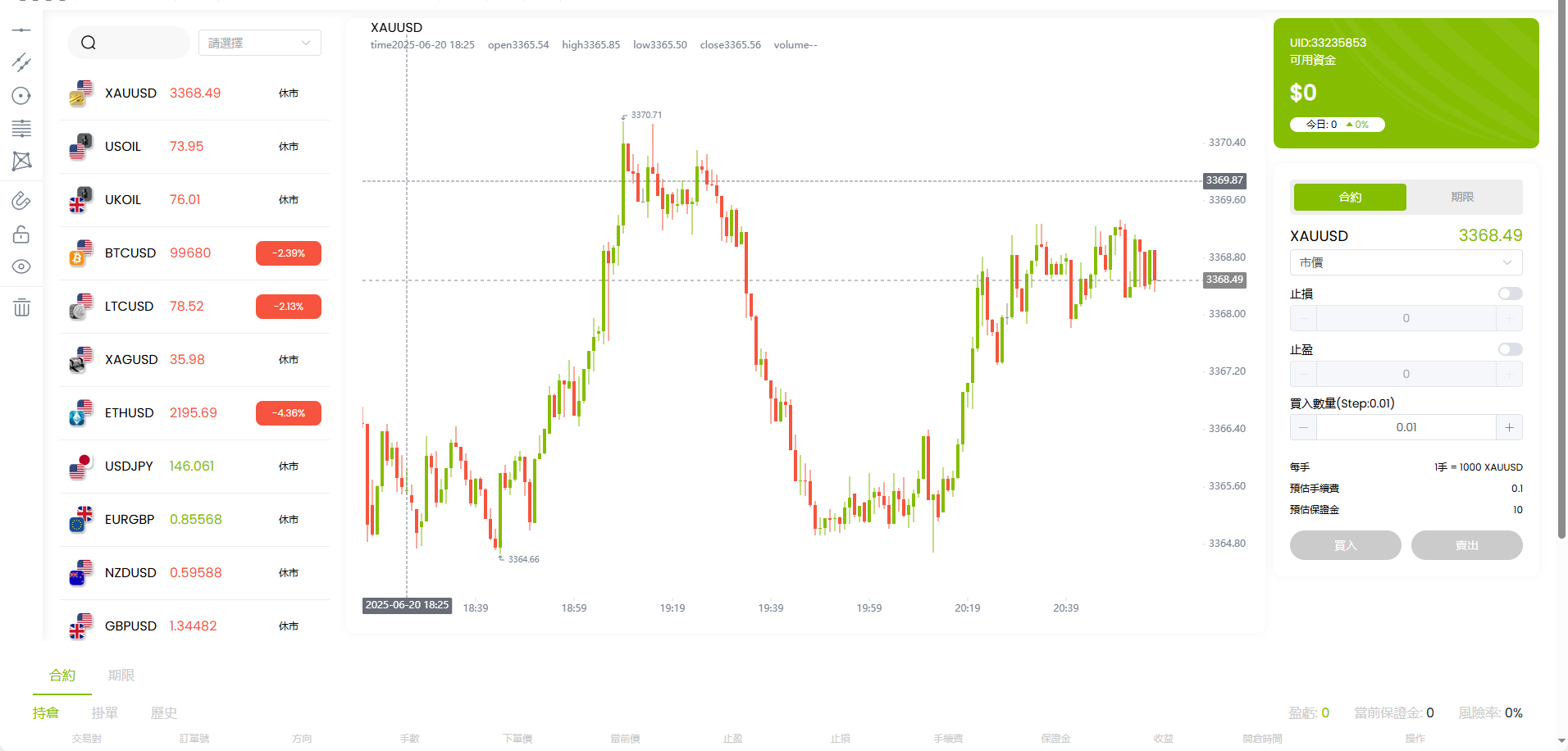Toggle drawings visibility eye icon
Screen dimensions: 1568x751
[21, 266]
